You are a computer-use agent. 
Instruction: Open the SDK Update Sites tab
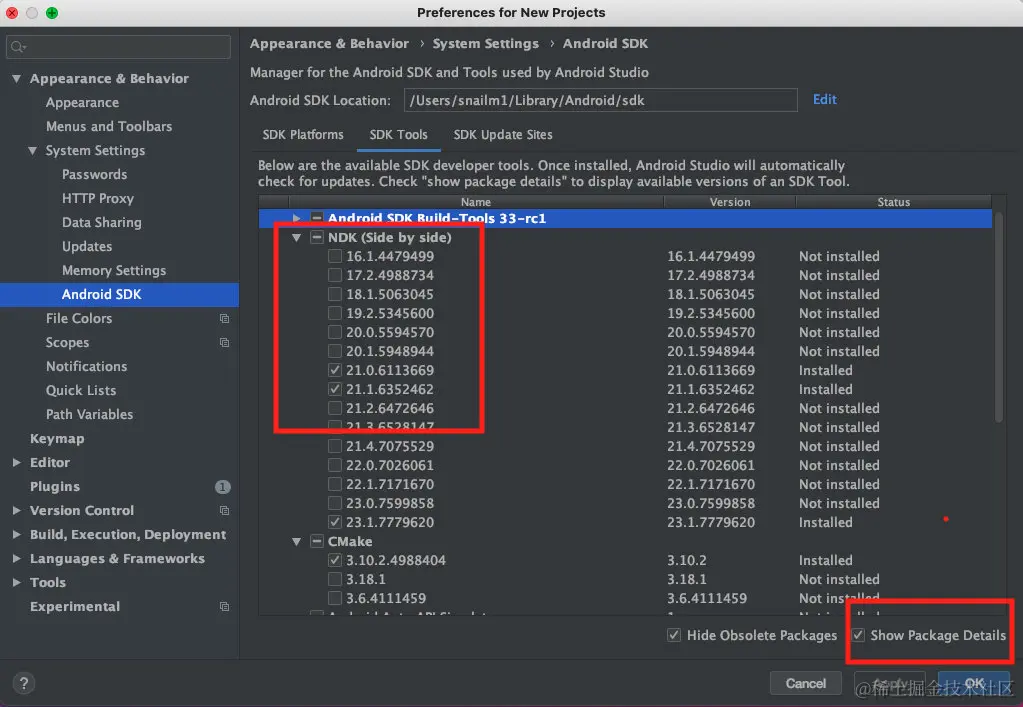pyautogui.click(x=503, y=134)
